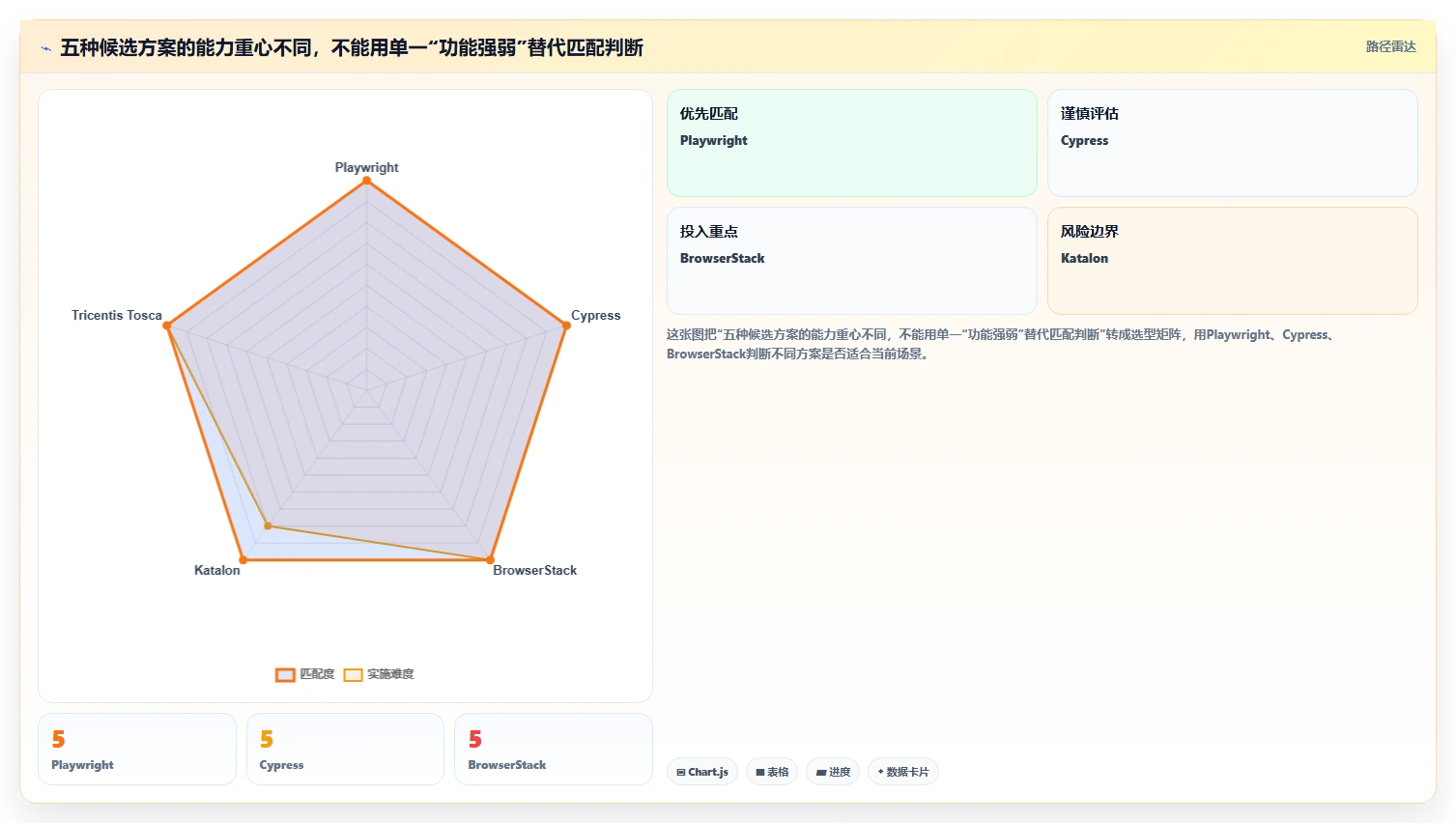Image resolution: width=1456 pixels, height=823 pixels.
Task: Select the BrowserStack radar axis label
Action: click(534, 570)
